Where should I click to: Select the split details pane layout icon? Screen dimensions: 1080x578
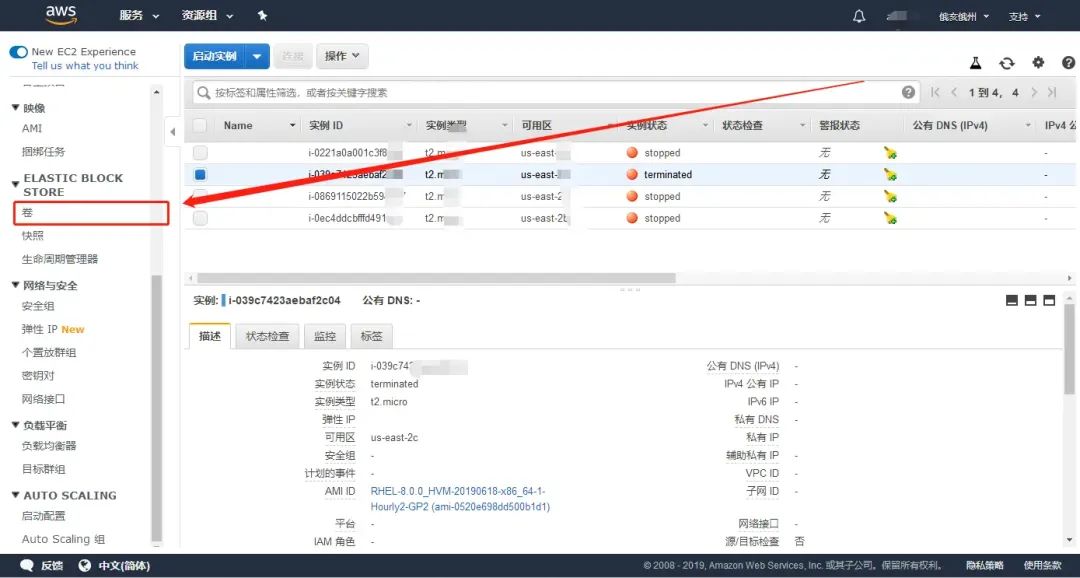(1030, 300)
